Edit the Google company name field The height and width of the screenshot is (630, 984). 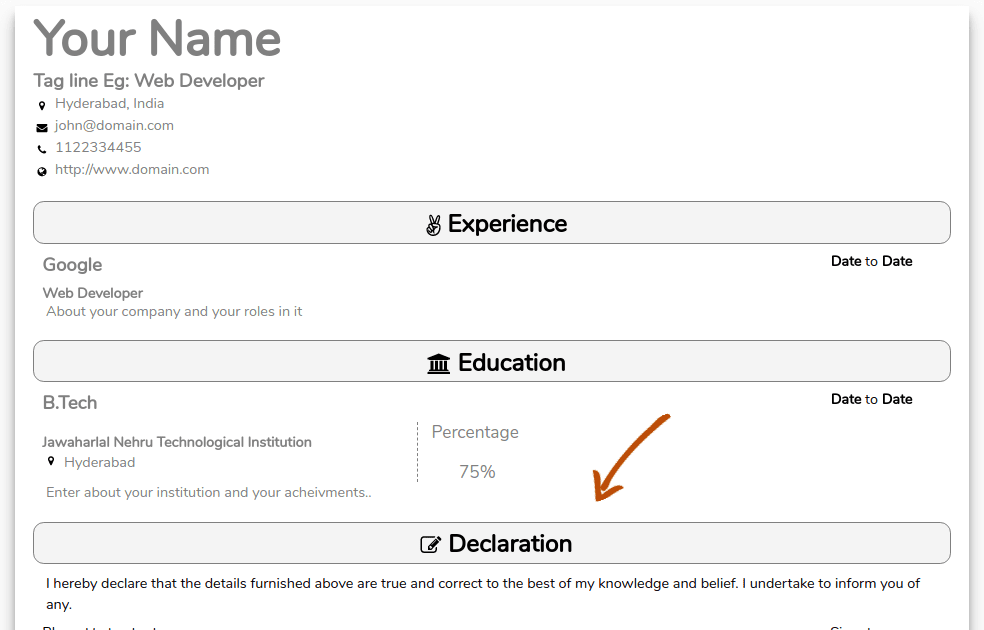72,265
